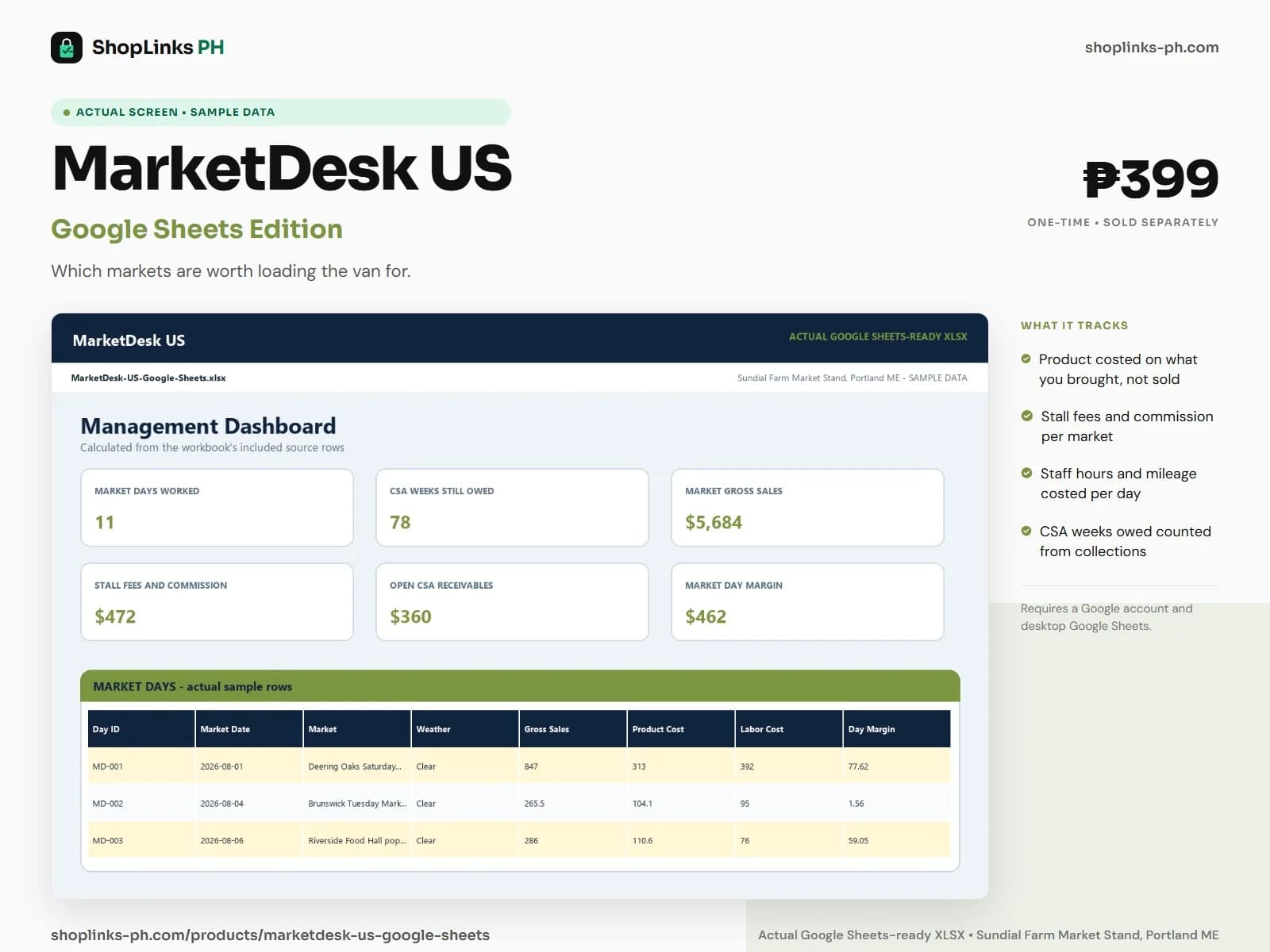Viewport: 1270px width, 952px height.
Task: Click the ₱399 price label
Action: 1151,179
